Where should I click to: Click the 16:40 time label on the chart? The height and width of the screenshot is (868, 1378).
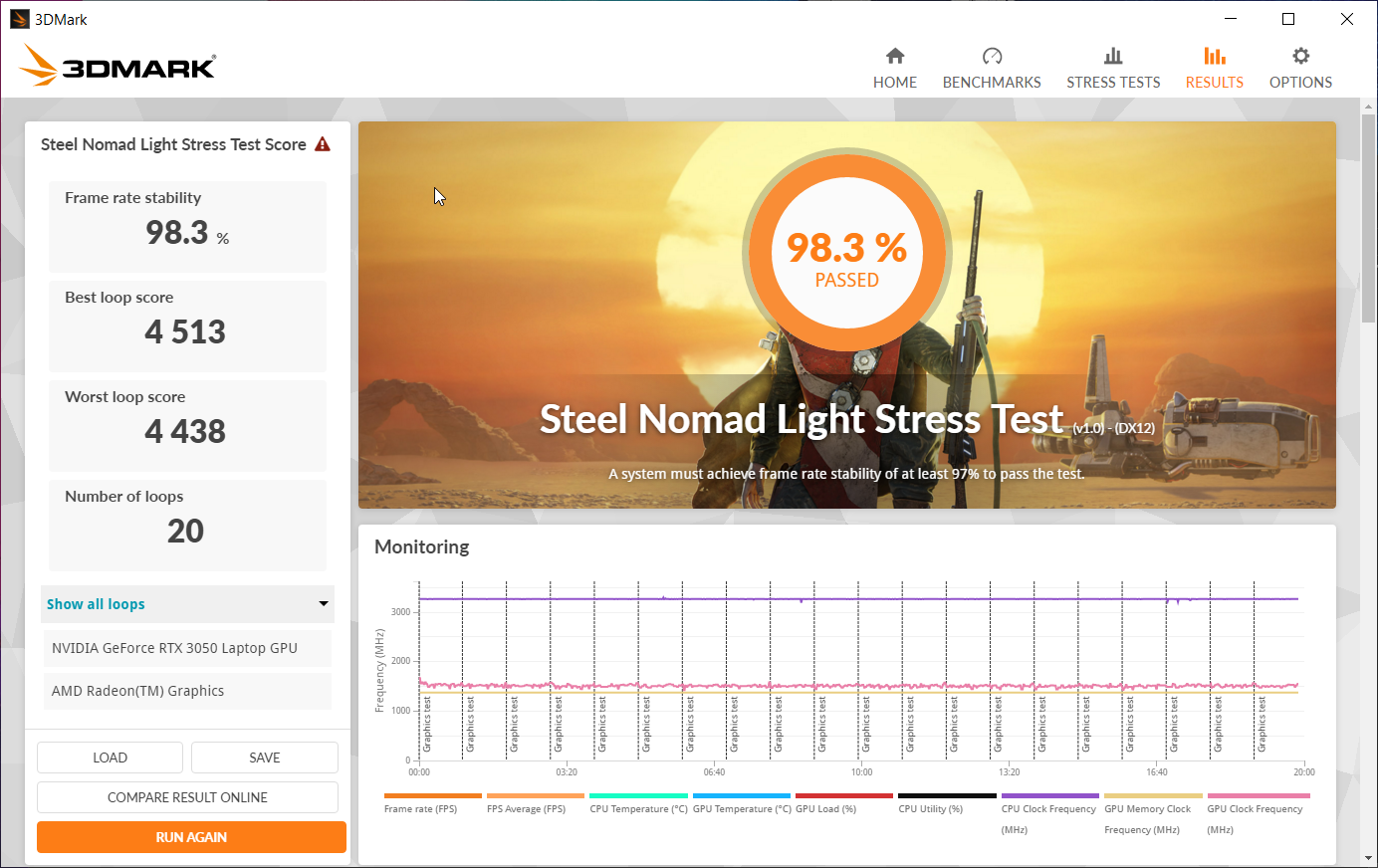click(1157, 772)
